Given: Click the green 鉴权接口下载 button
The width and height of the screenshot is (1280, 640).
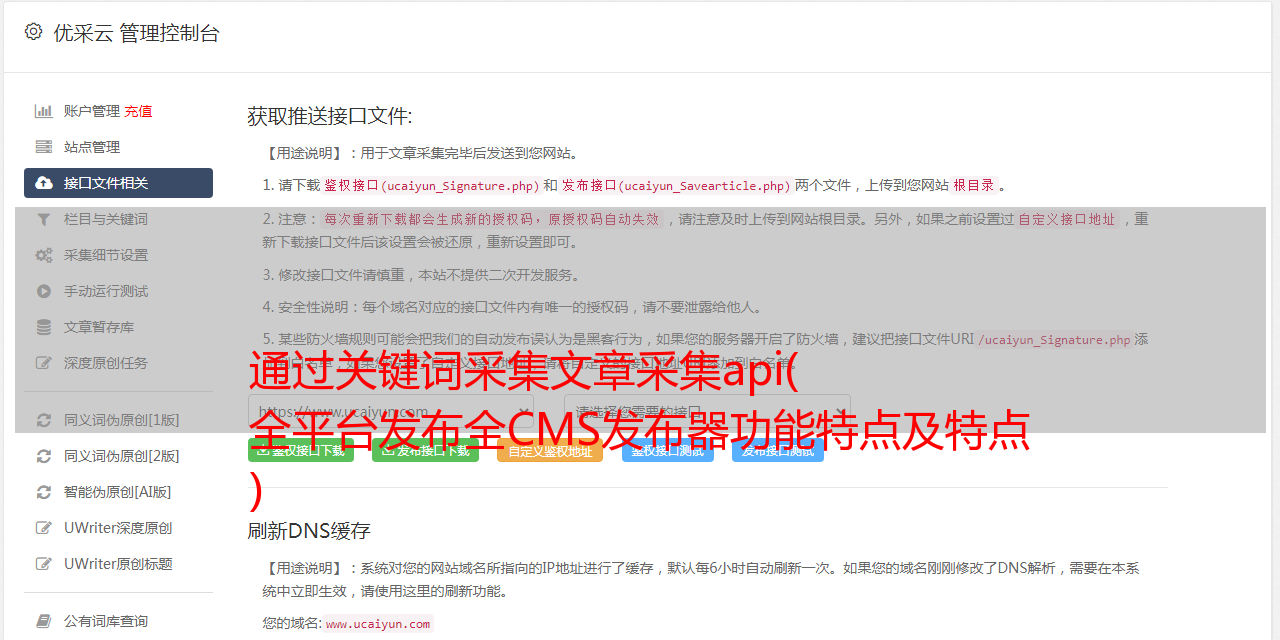Looking at the screenshot, I should (x=301, y=451).
